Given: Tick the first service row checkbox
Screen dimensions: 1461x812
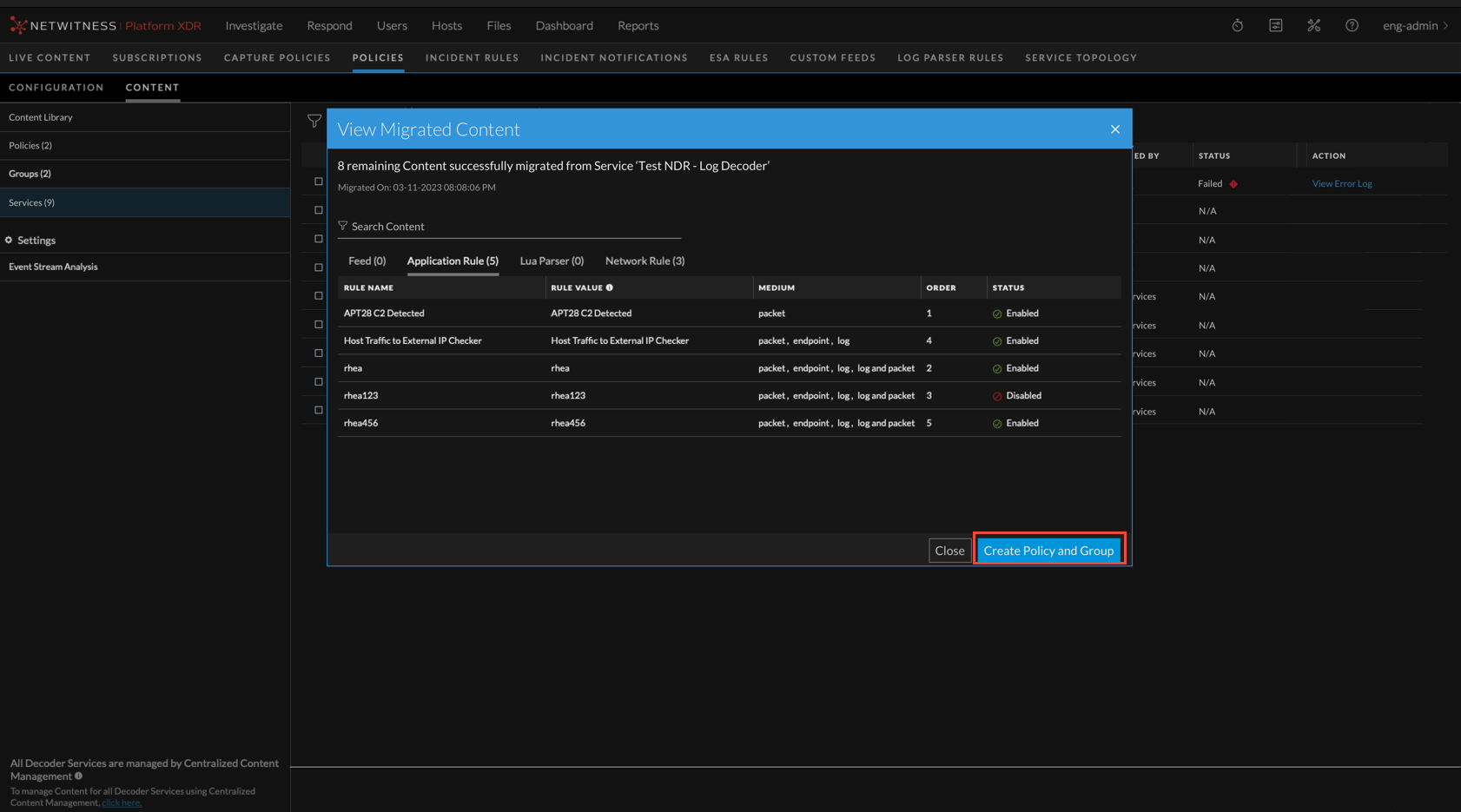Looking at the screenshot, I should tap(319, 182).
